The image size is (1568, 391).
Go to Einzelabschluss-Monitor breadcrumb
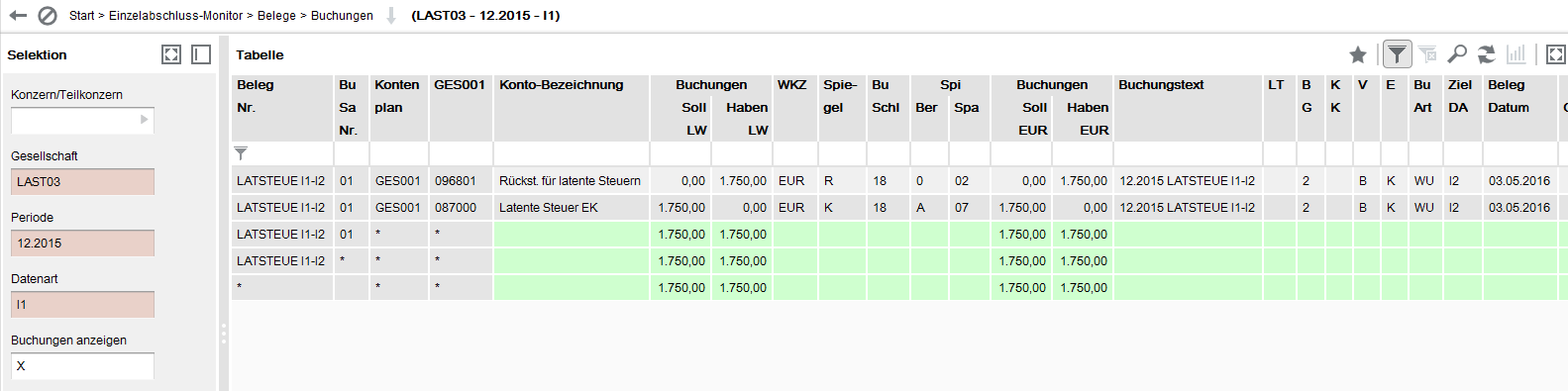[175, 16]
